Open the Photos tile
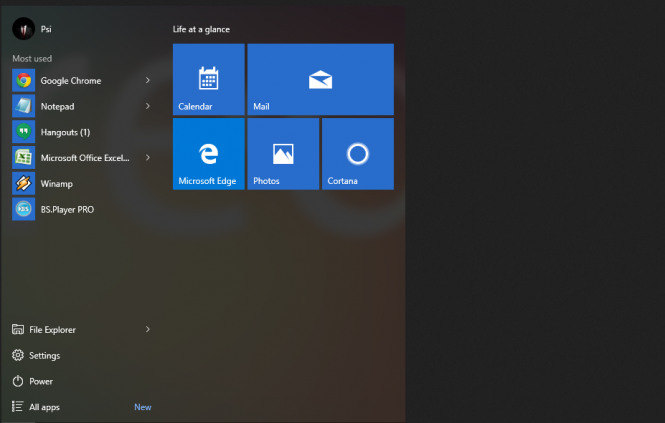Screen dimensions: 665x423 [x=283, y=153]
